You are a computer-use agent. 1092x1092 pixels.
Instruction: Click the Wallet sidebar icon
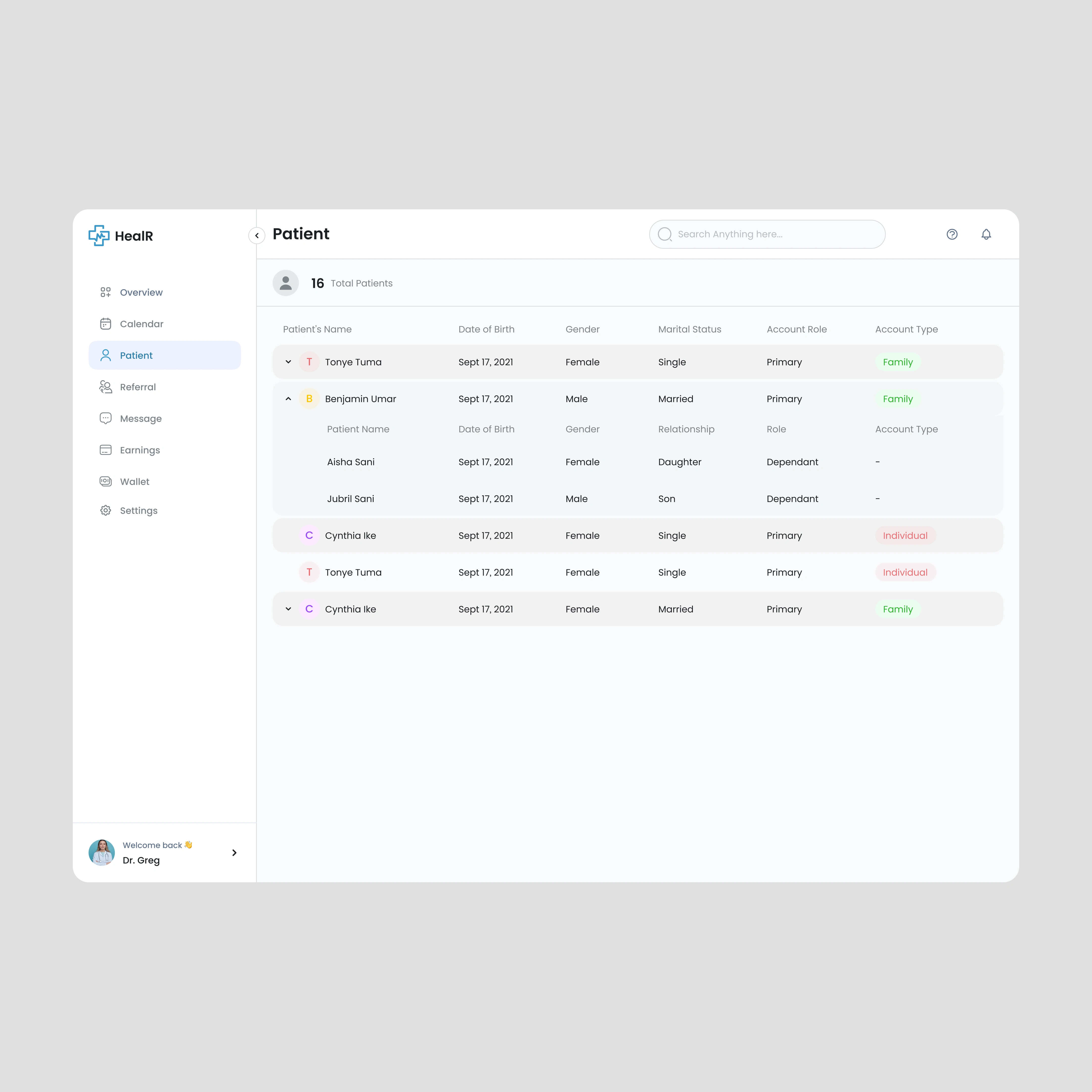pyautogui.click(x=106, y=482)
